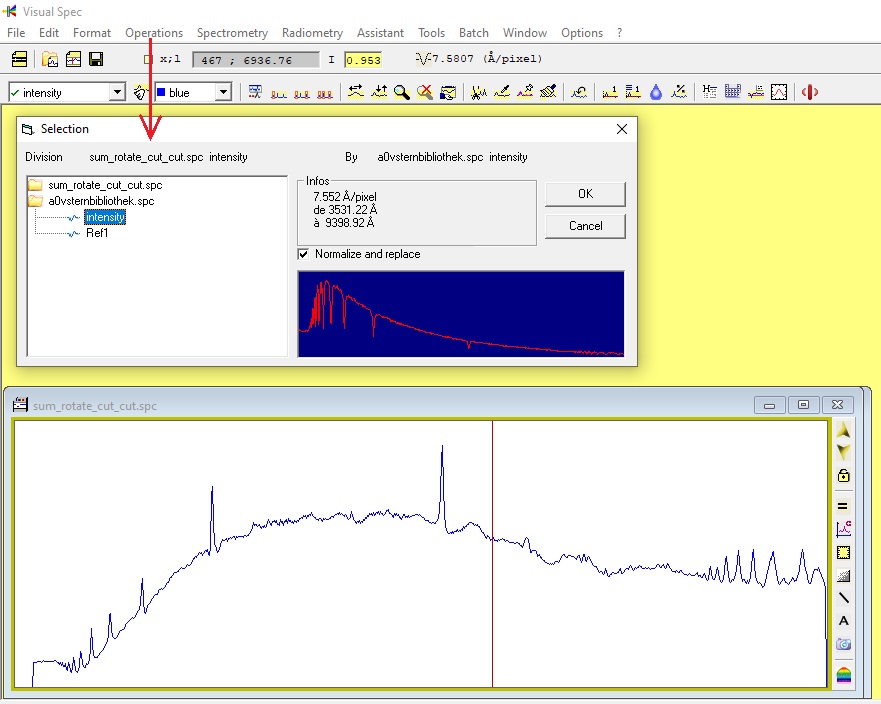The width and height of the screenshot is (881, 704).
Task: Confirm the division with OK
Action: [x=585, y=194]
